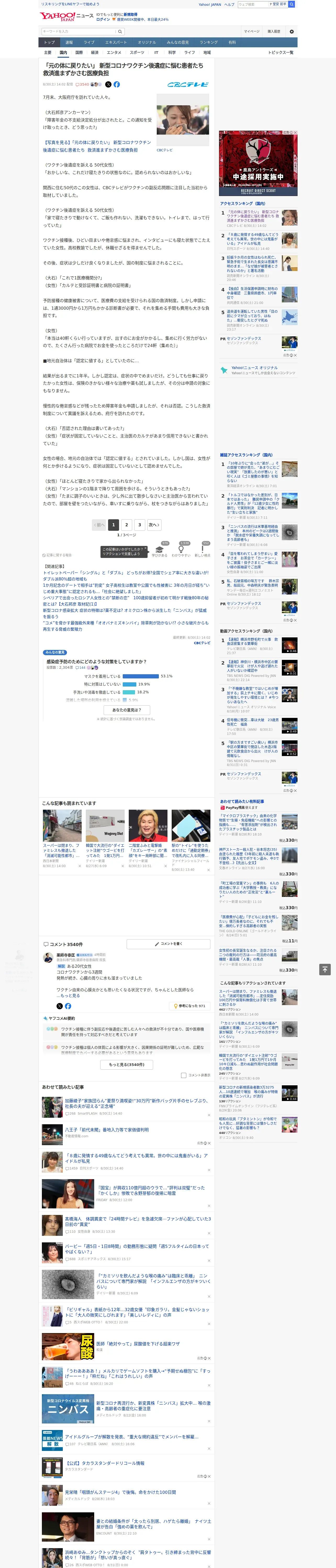Open 【写真を見る】 photo link in article
The image size is (336, 1568).
coord(97,146)
